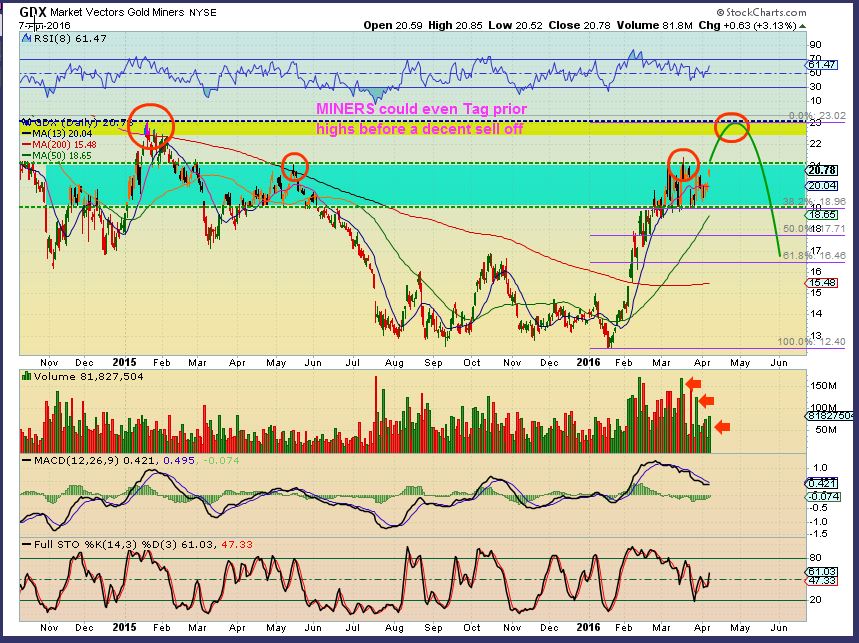Click the 0.0%: 23.02 Fibonacci label
The image size is (859, 643).
pos(817,116)
